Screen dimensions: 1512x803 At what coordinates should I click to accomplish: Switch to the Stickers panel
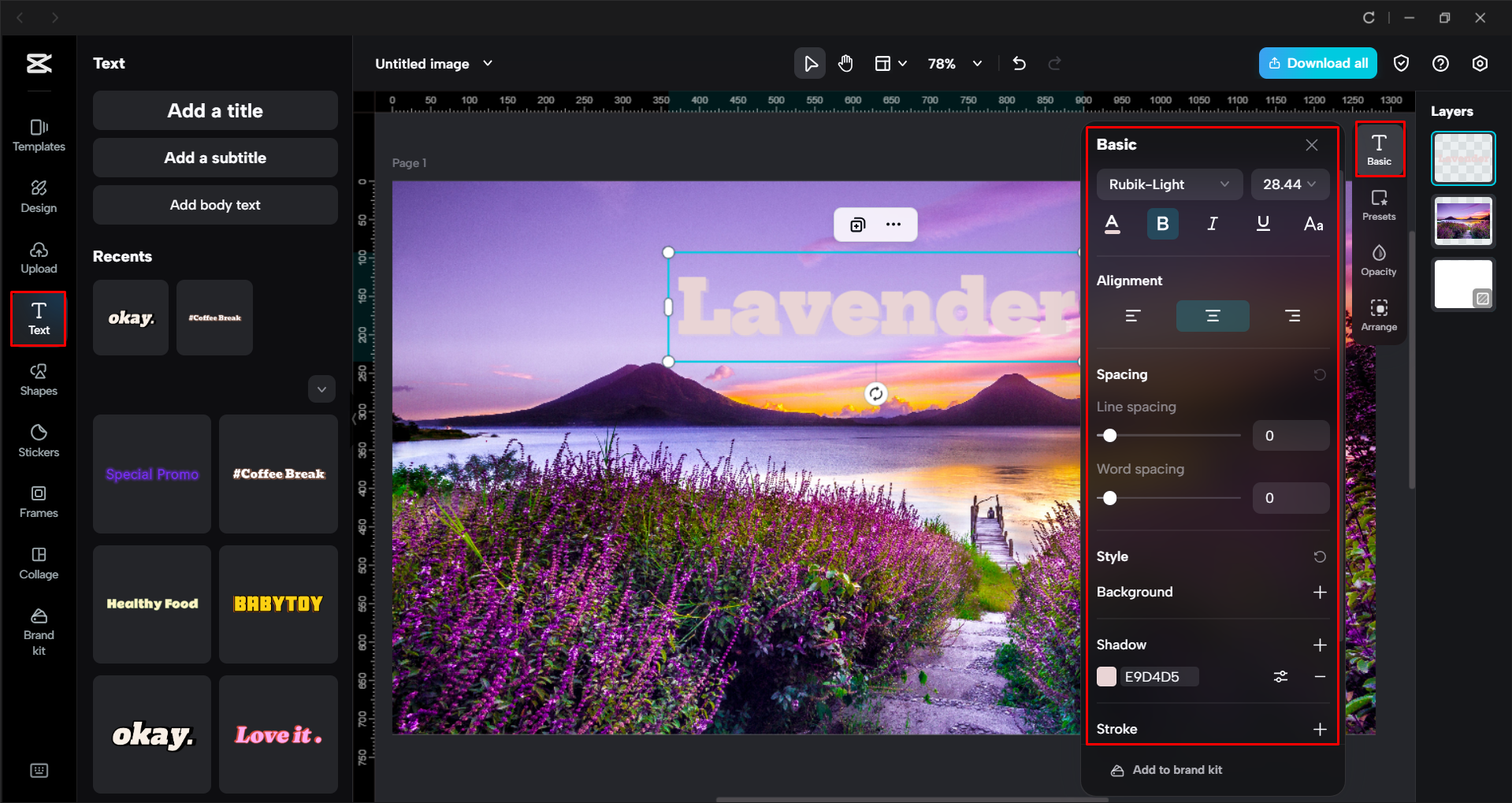point(38,440)
